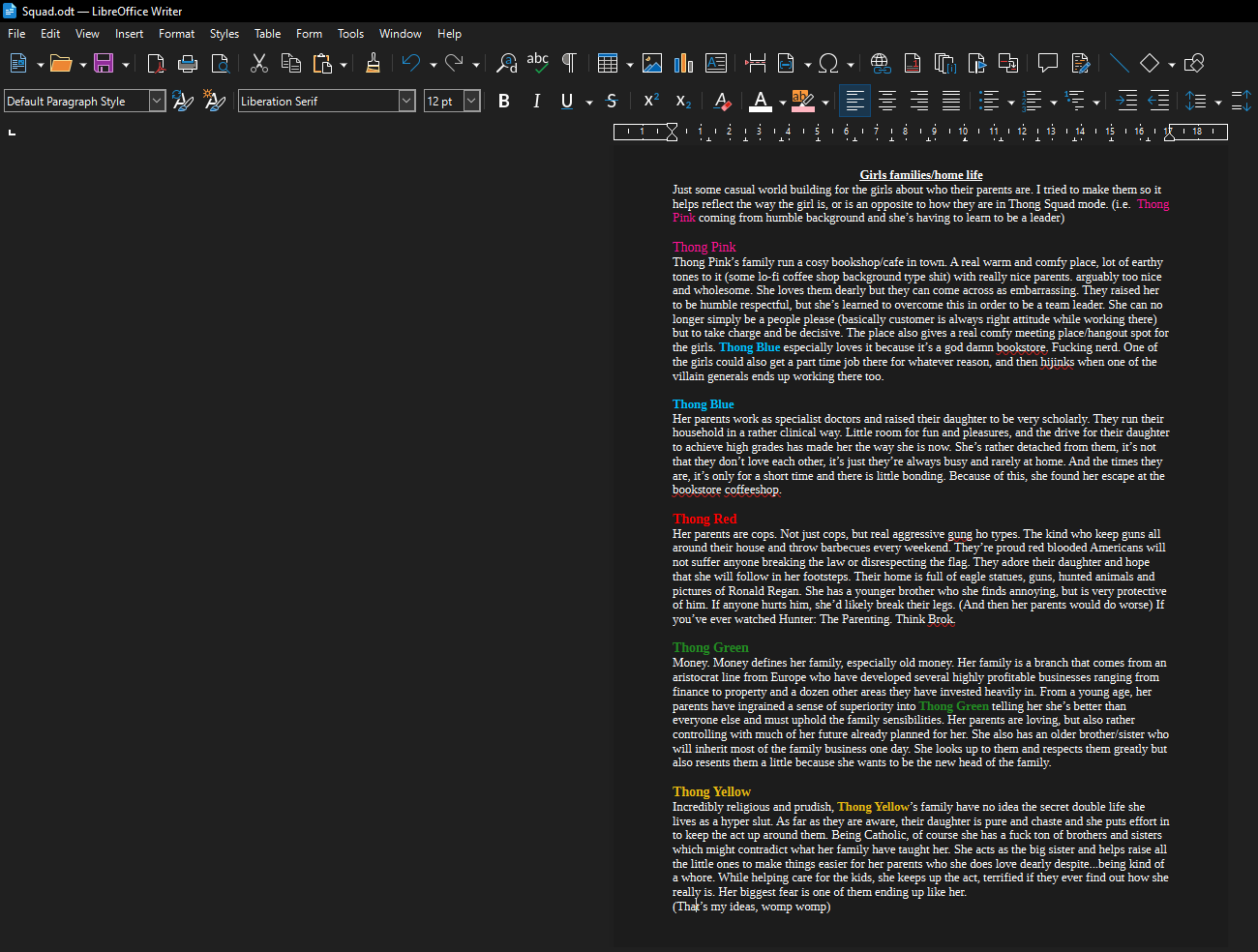
Task: Open the underline style dropdown arrow
Action: pyautogui.click(x=588, y=102)
